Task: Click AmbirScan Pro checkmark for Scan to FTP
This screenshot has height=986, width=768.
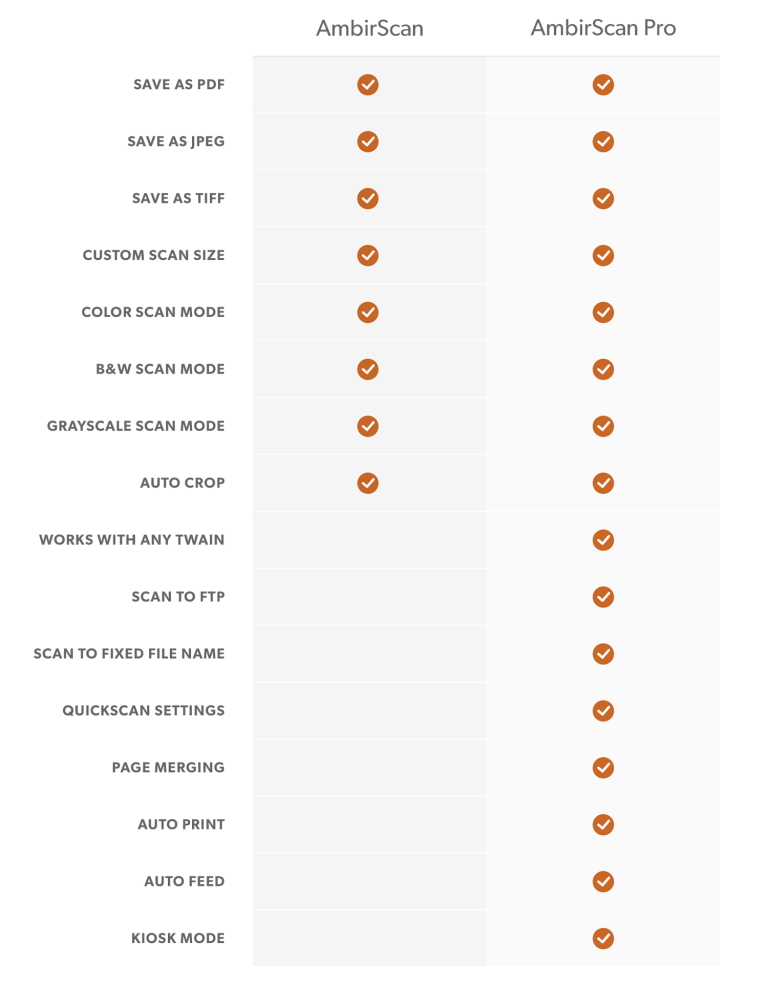Action: pos(603,597)
